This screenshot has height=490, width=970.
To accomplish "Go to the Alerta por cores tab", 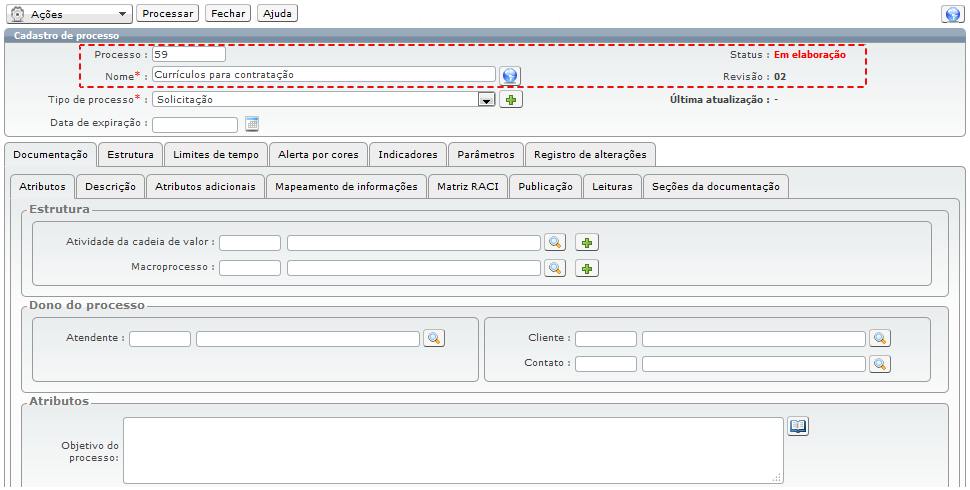I will (318, 155).
